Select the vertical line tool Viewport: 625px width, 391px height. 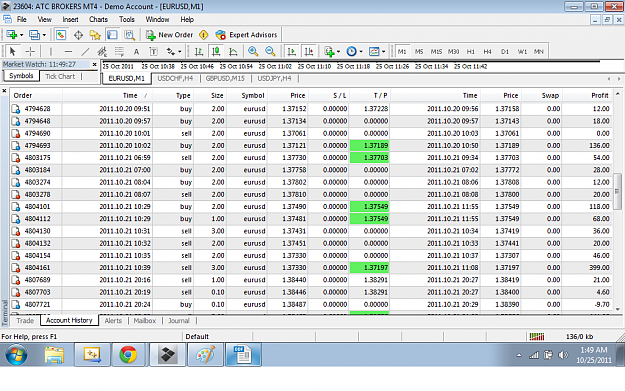tap(51, 51)
